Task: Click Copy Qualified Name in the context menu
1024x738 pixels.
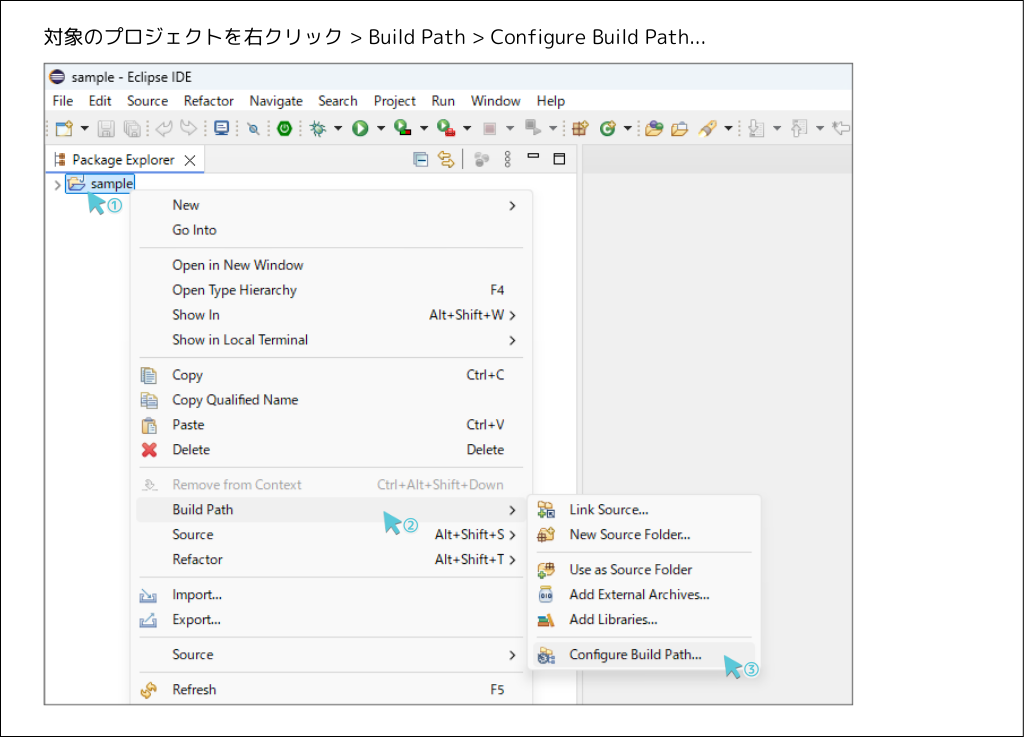Action: (331, 400)
